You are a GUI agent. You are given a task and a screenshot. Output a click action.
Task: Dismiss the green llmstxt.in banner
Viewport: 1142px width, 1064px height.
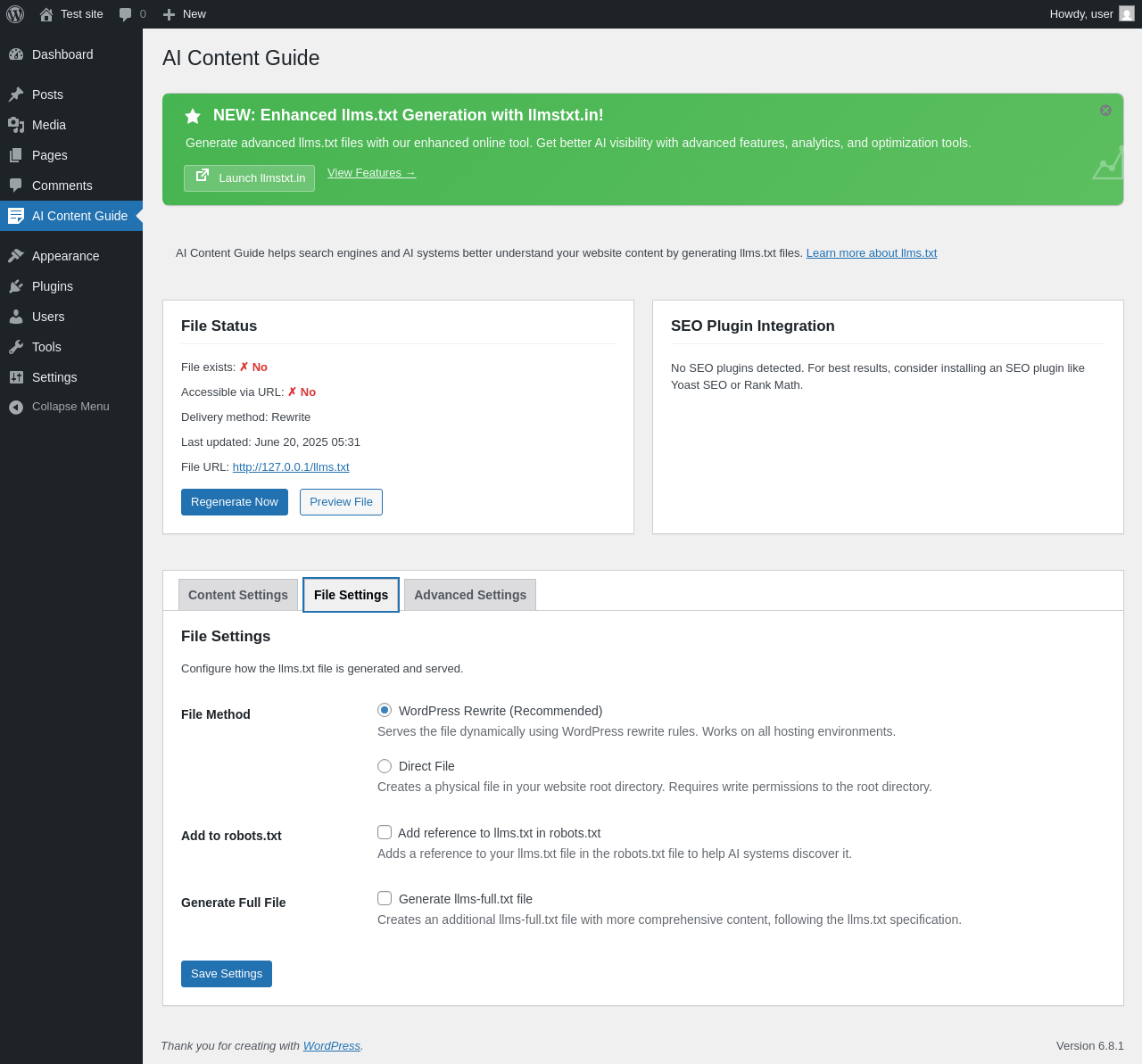1105,111
